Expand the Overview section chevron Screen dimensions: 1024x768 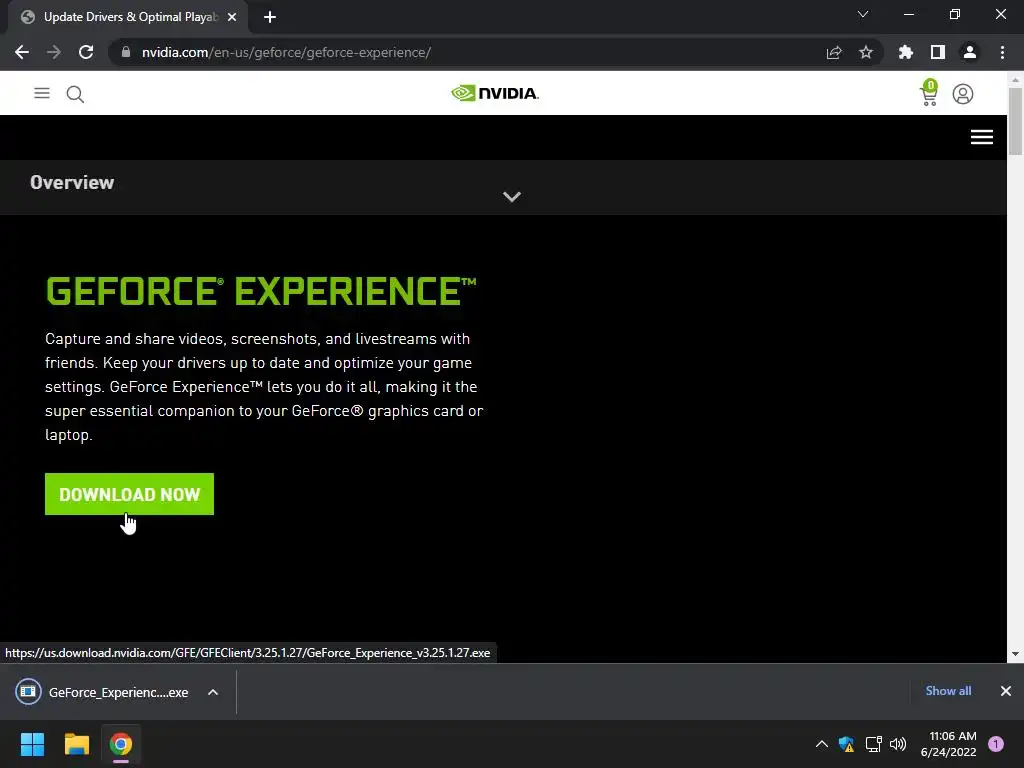pos(511,197)
